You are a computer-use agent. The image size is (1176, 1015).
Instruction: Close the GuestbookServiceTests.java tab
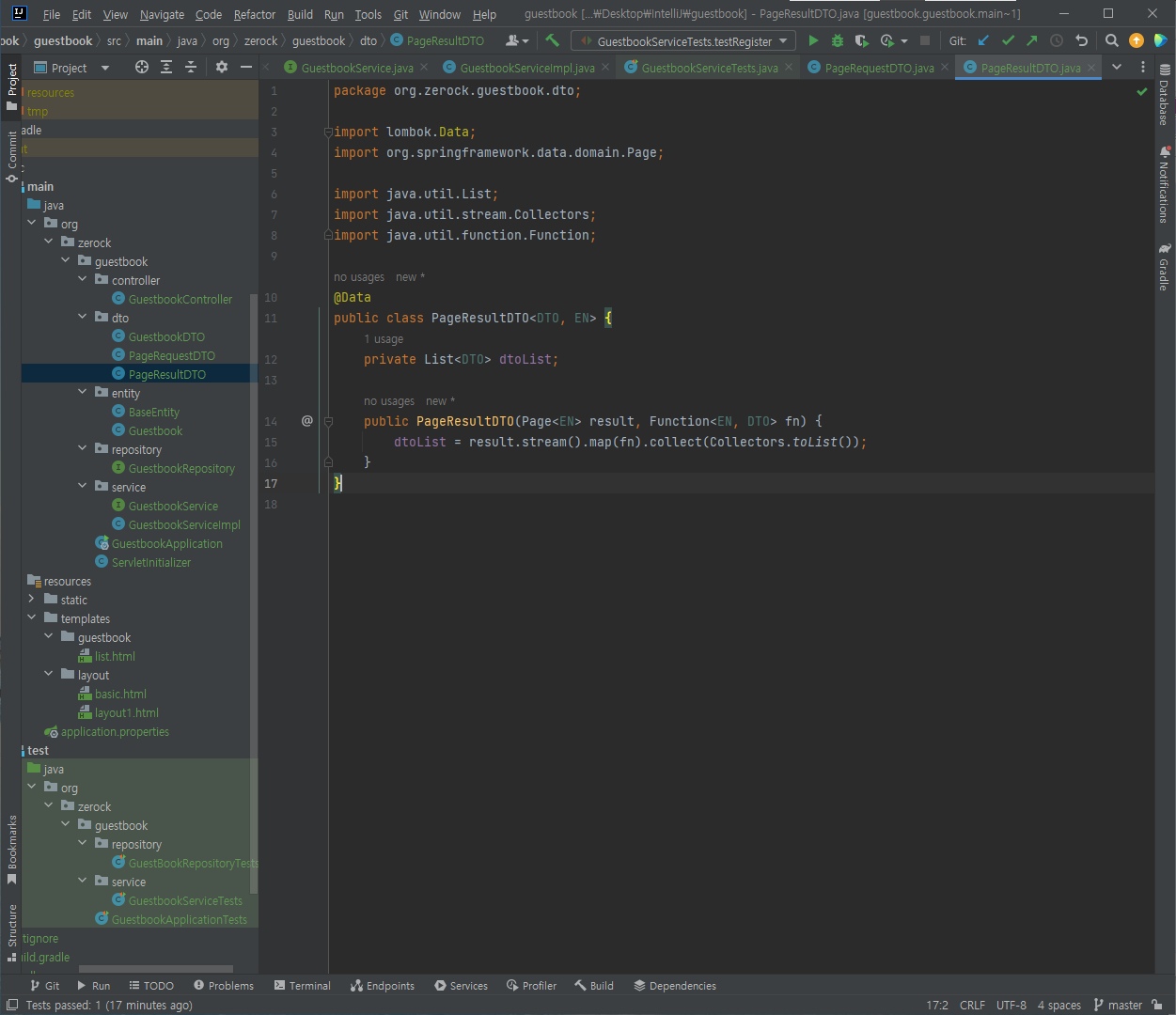(788, 67)
